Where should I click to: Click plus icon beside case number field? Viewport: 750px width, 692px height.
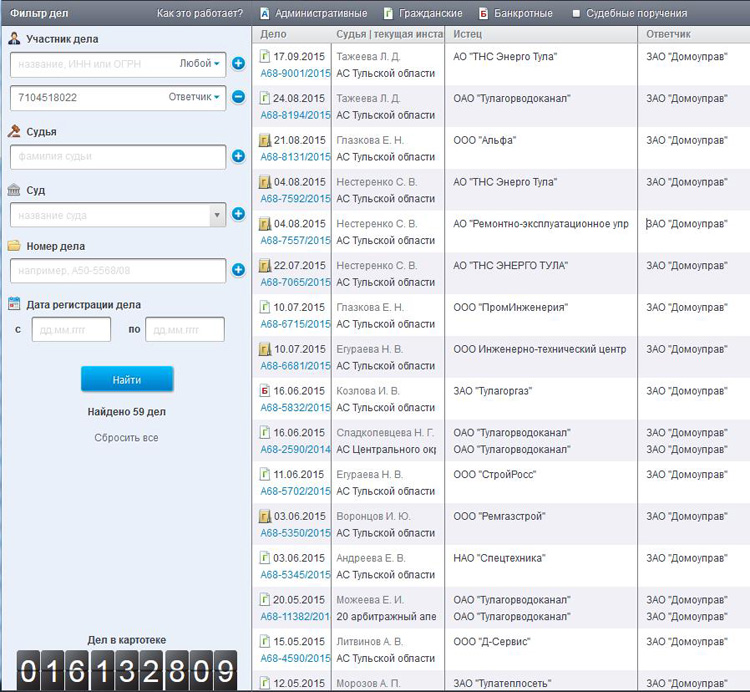[238, 269]
